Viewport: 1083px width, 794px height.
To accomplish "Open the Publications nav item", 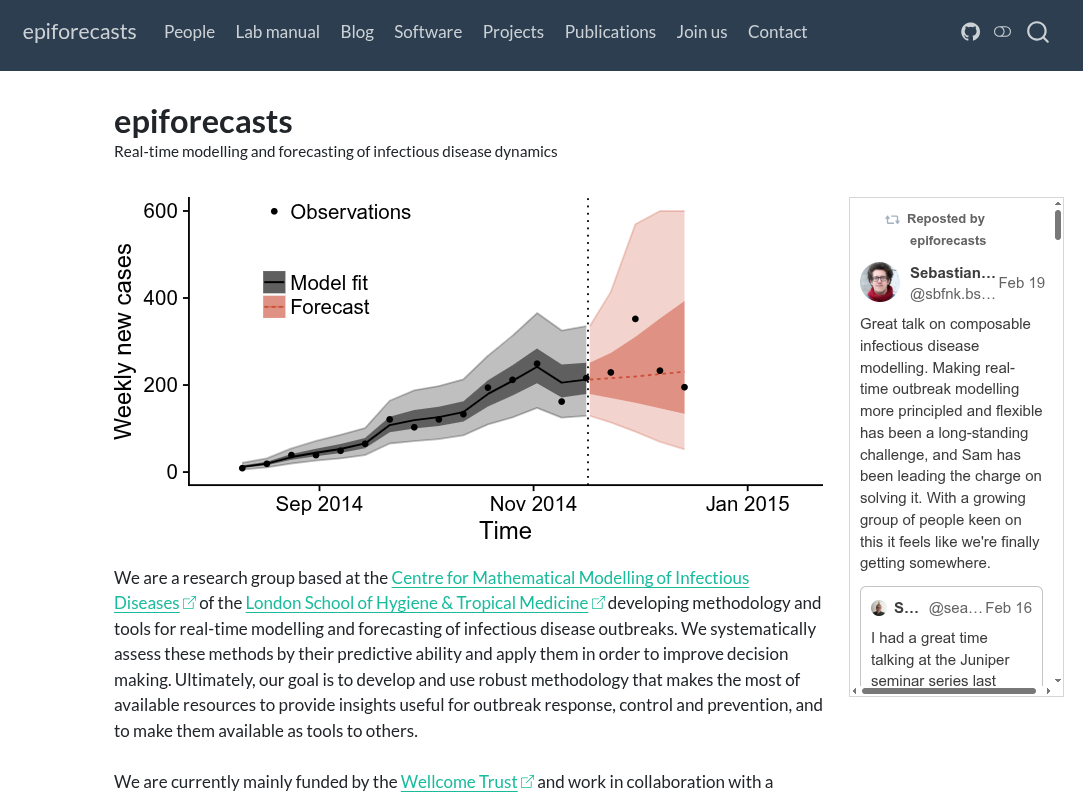I will [610, 32].
